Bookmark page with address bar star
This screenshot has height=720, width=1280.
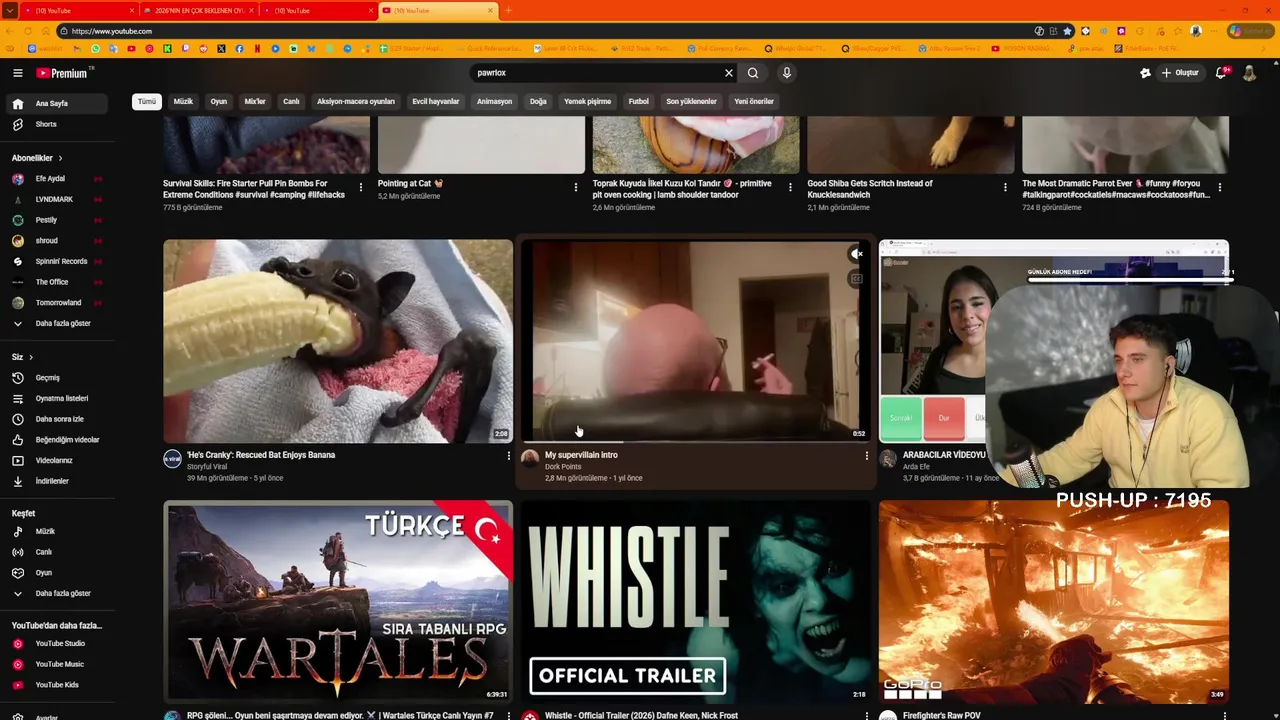[x=1067, y=31]
